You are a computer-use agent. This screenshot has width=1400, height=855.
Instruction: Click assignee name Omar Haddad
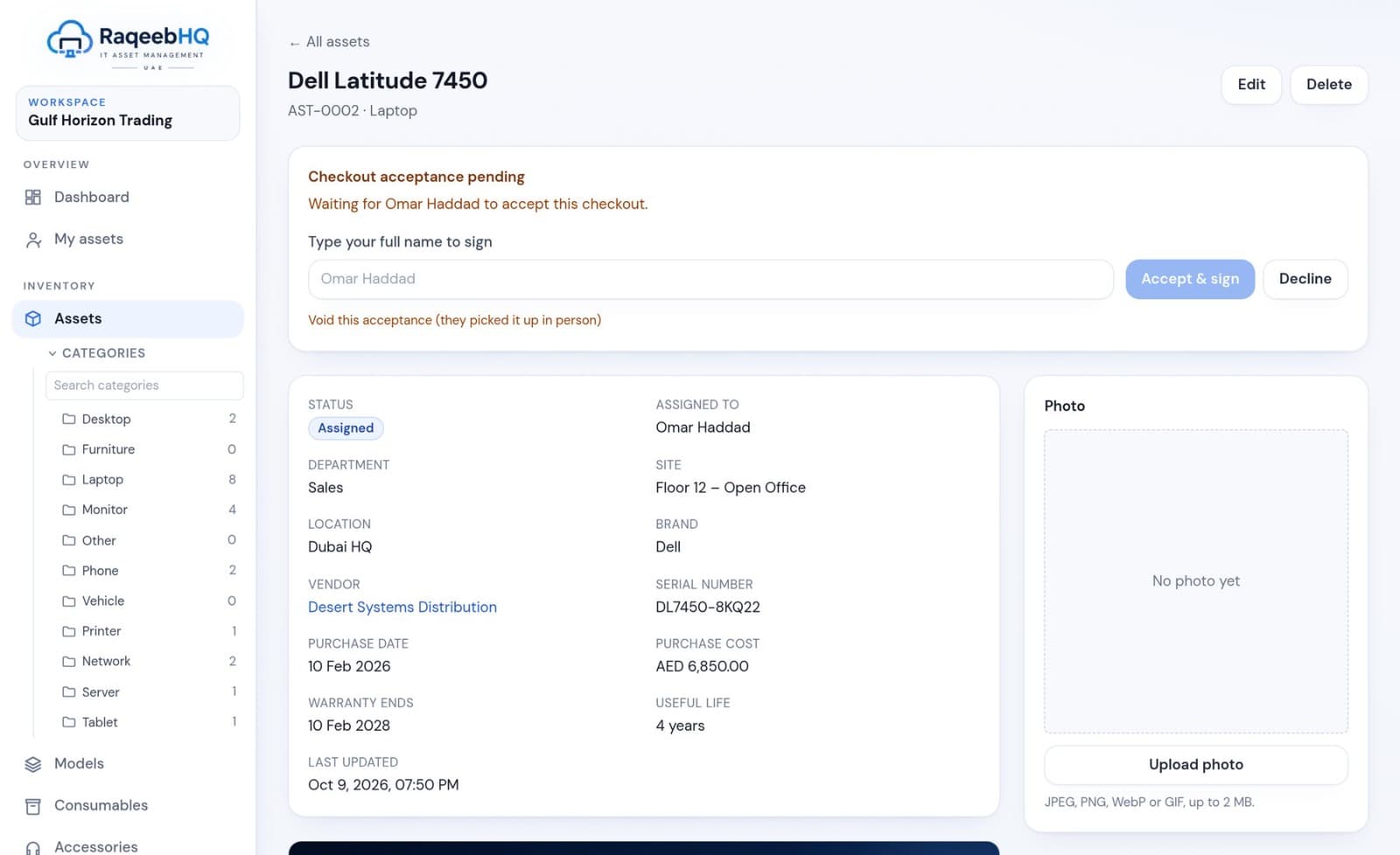coord(703,428)
